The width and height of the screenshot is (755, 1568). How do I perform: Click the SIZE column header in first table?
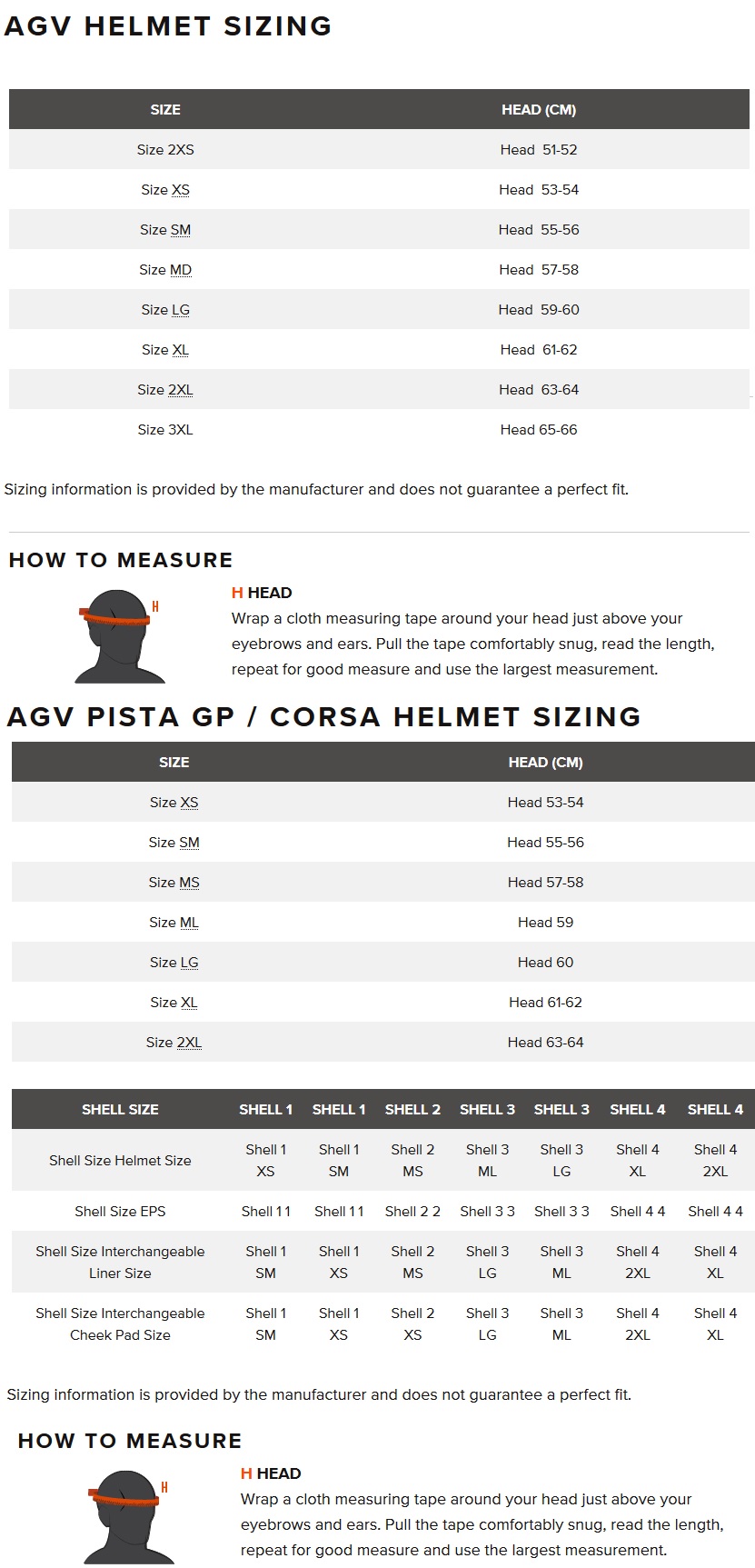[x=165, y=110]
